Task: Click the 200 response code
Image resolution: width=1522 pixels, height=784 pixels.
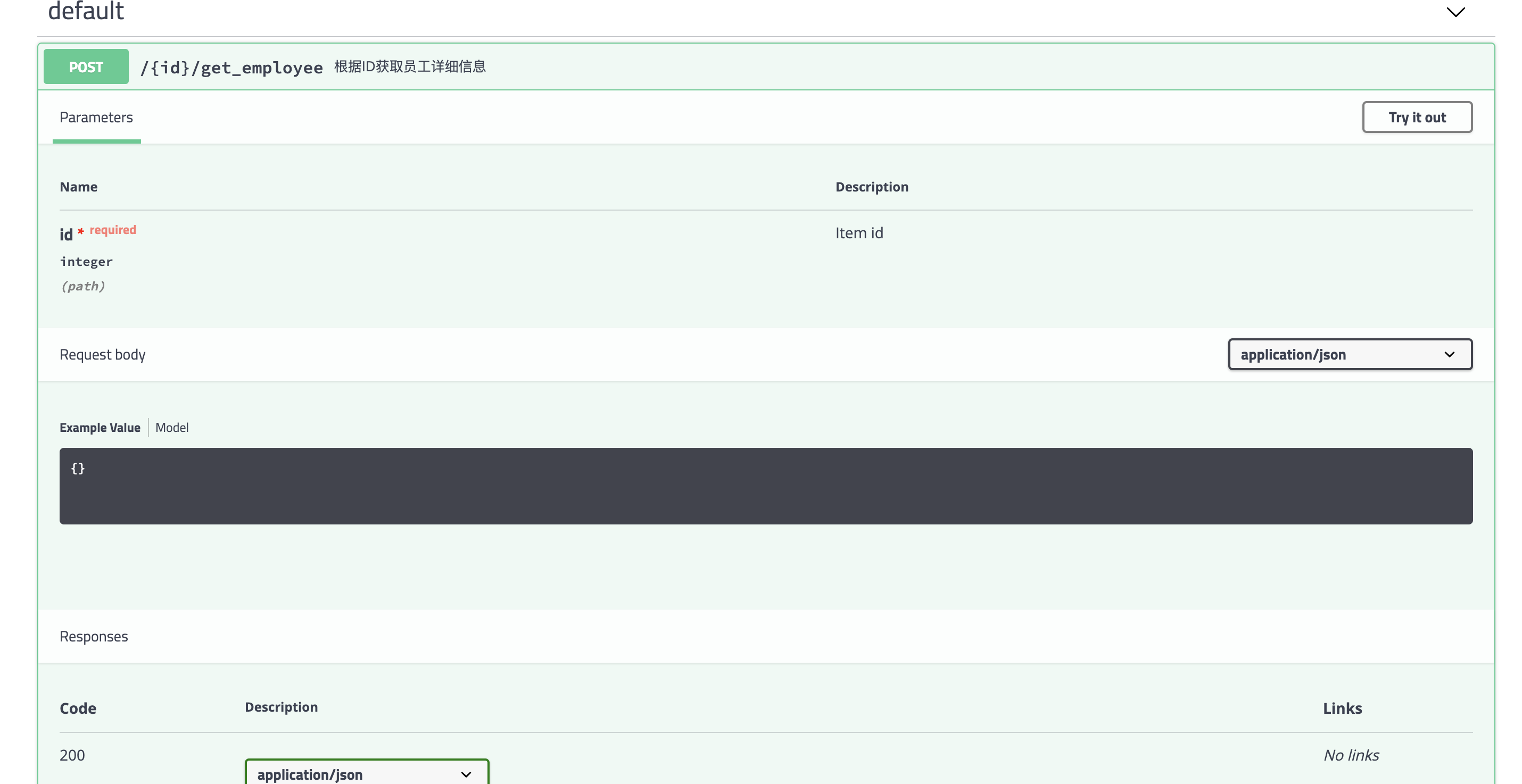Action: (72, 755)
